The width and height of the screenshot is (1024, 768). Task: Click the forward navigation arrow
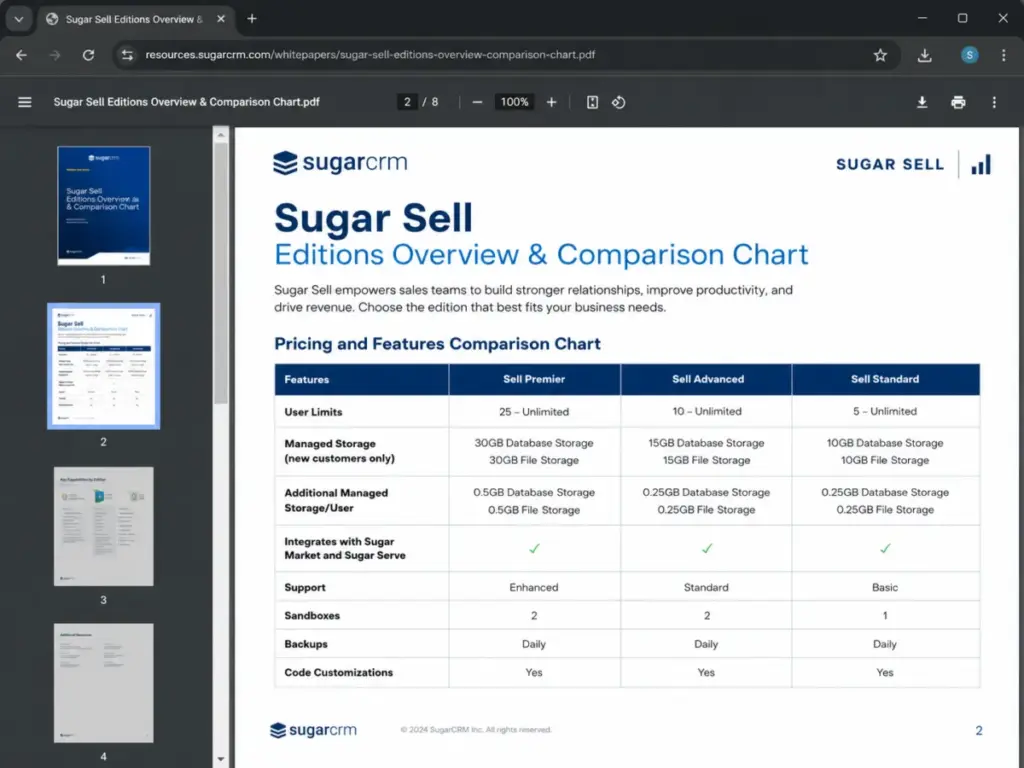tap(55, 55)
